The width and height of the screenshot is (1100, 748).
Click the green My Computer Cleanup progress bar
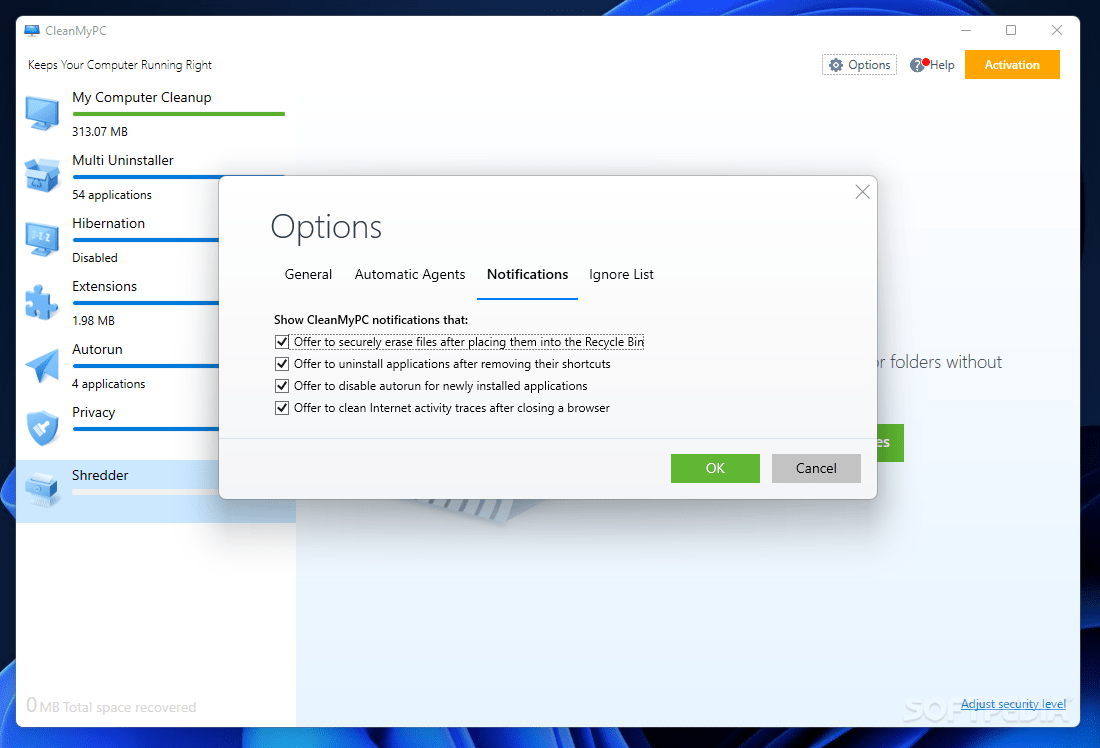tap(179, 114)
